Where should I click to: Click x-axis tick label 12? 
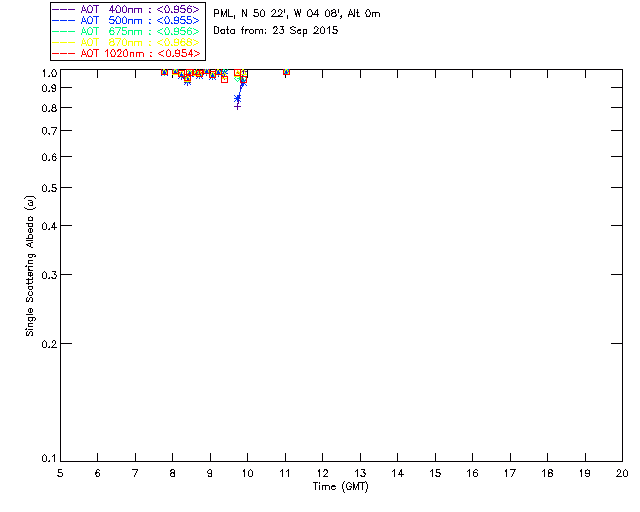point(322,473)
